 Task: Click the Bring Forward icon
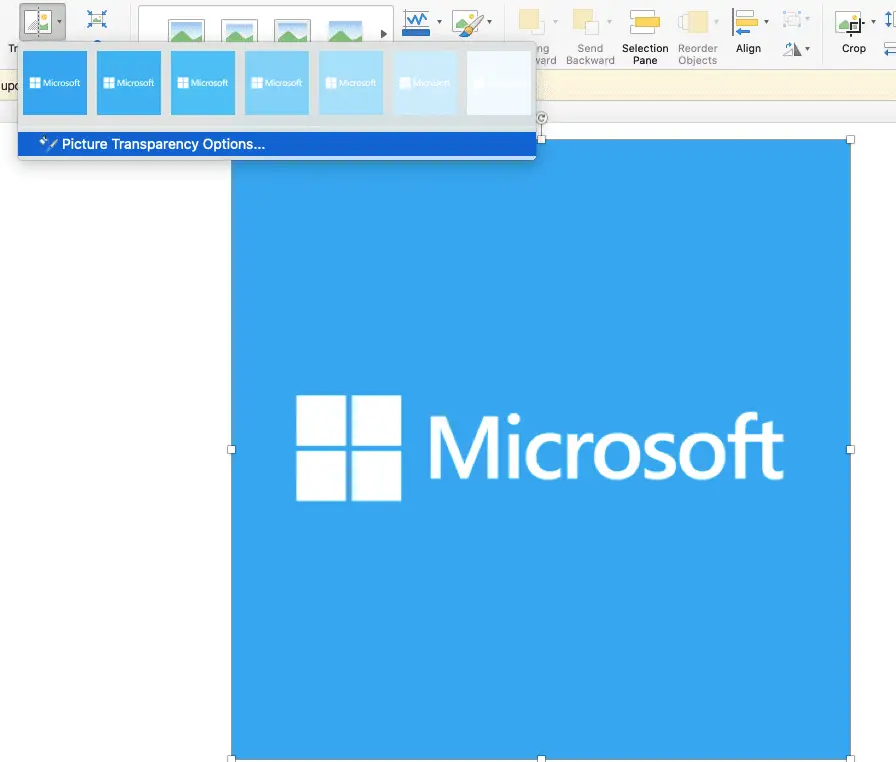pyautogui.click(x=531, y=22)
